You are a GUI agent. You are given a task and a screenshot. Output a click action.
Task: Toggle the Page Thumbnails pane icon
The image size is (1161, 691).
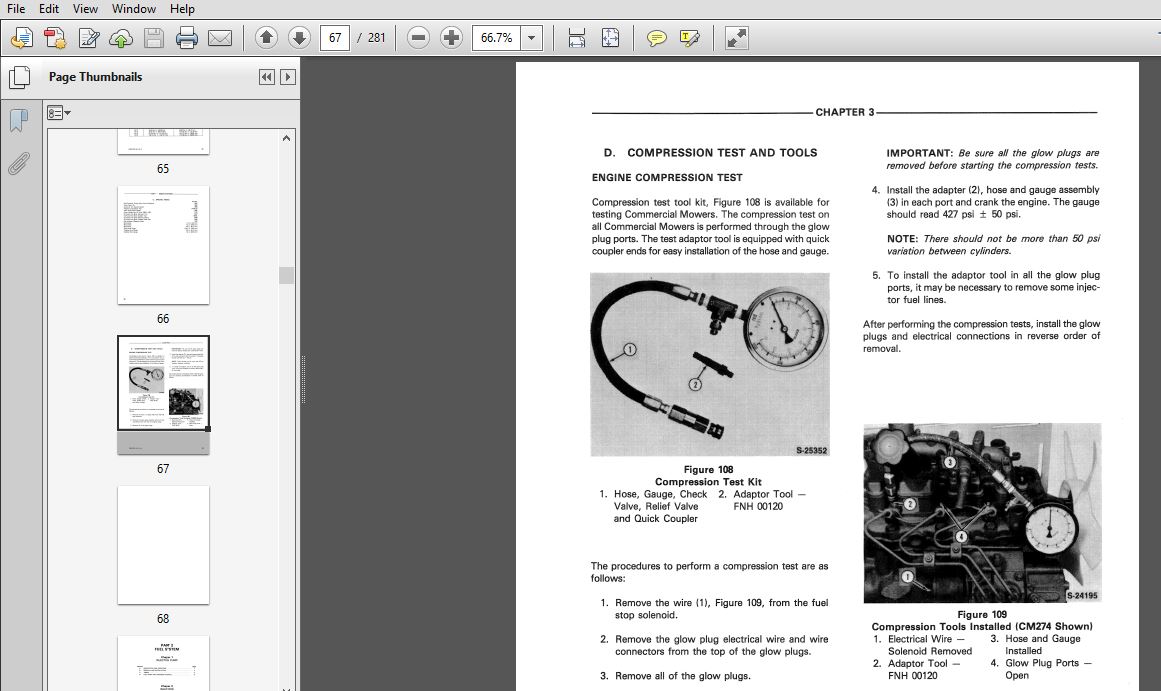19,77
